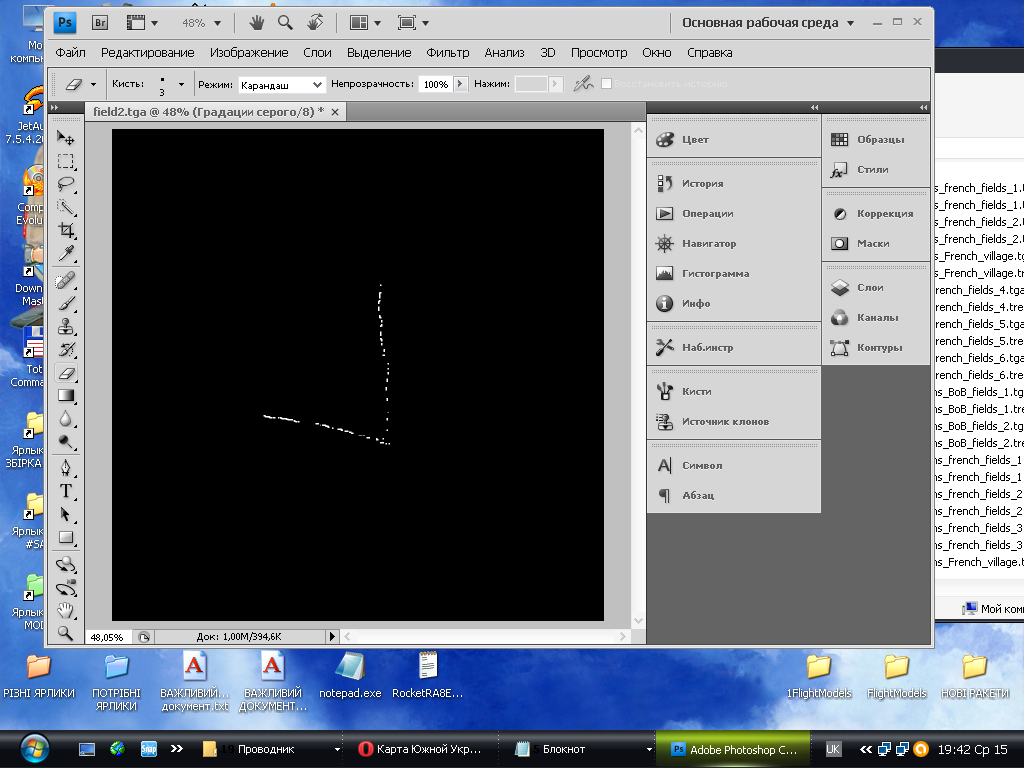Toggle the 'Восстановить историю' checkbox

(607, 85)
